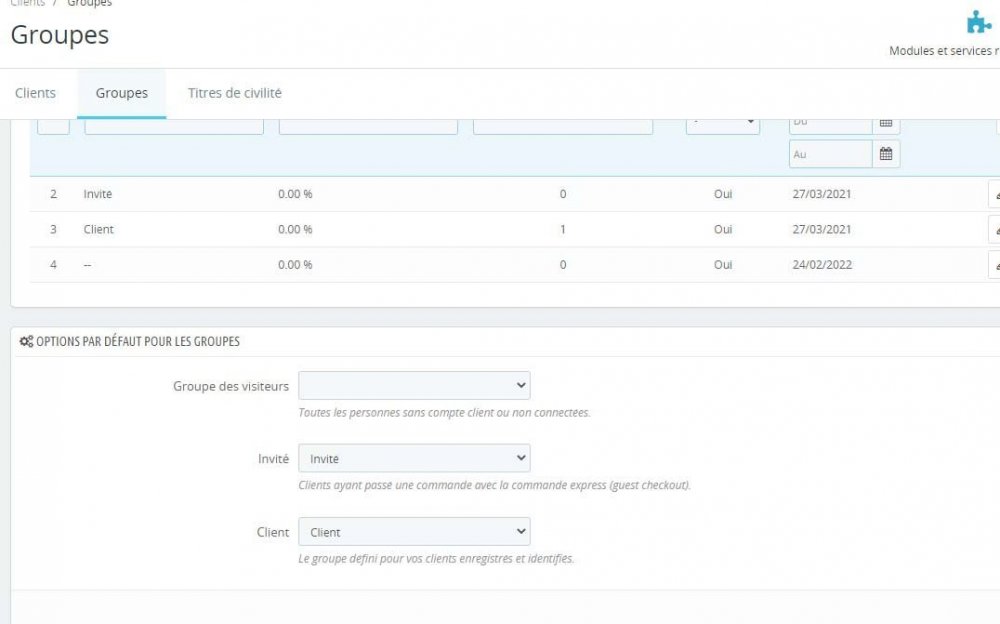Open the Client group row in the table
Image resolution: width=1000 pixels, height=624 pixels.
pyautogui.click(x=99, y=229)
